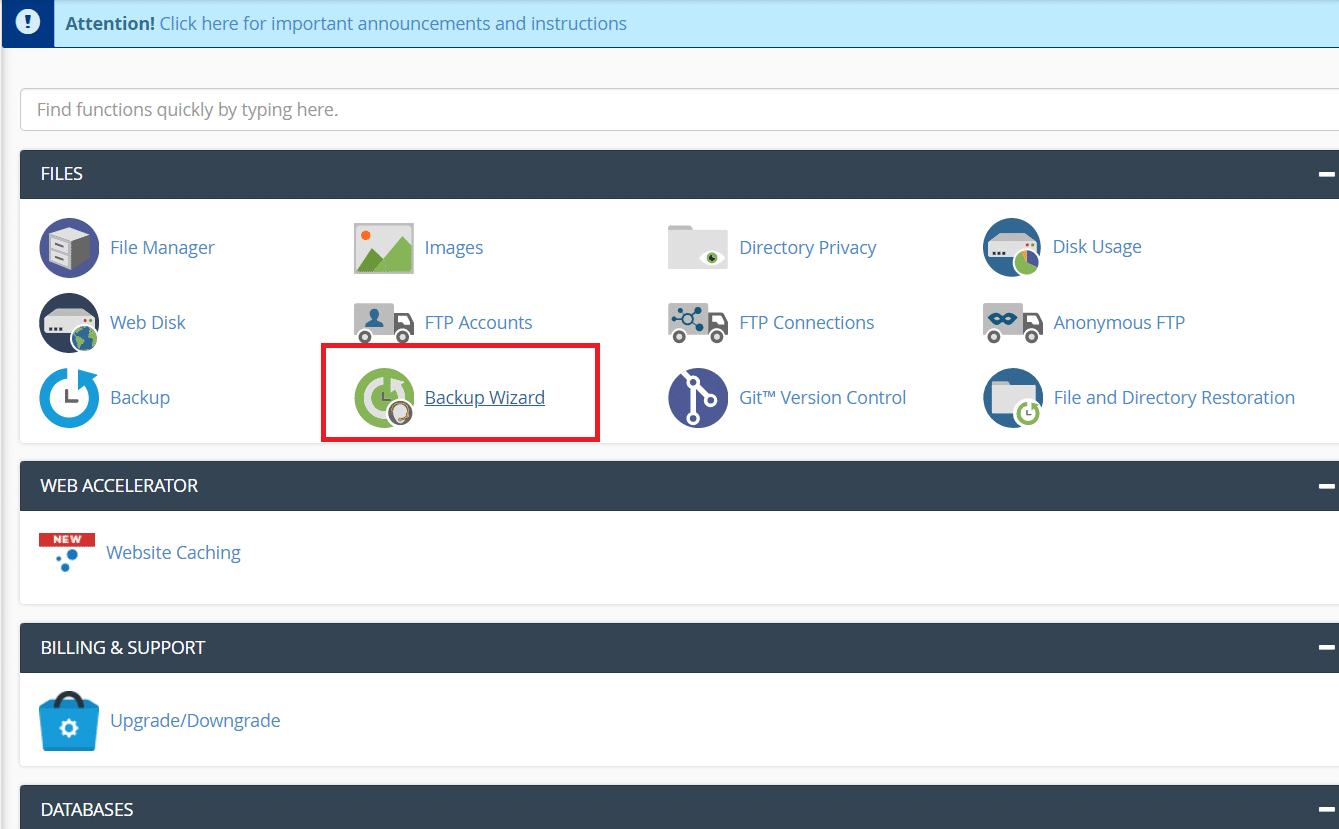Collapse the BILLING & SUPPORT section
The image size is (1339, 829).
(1326, 648)
